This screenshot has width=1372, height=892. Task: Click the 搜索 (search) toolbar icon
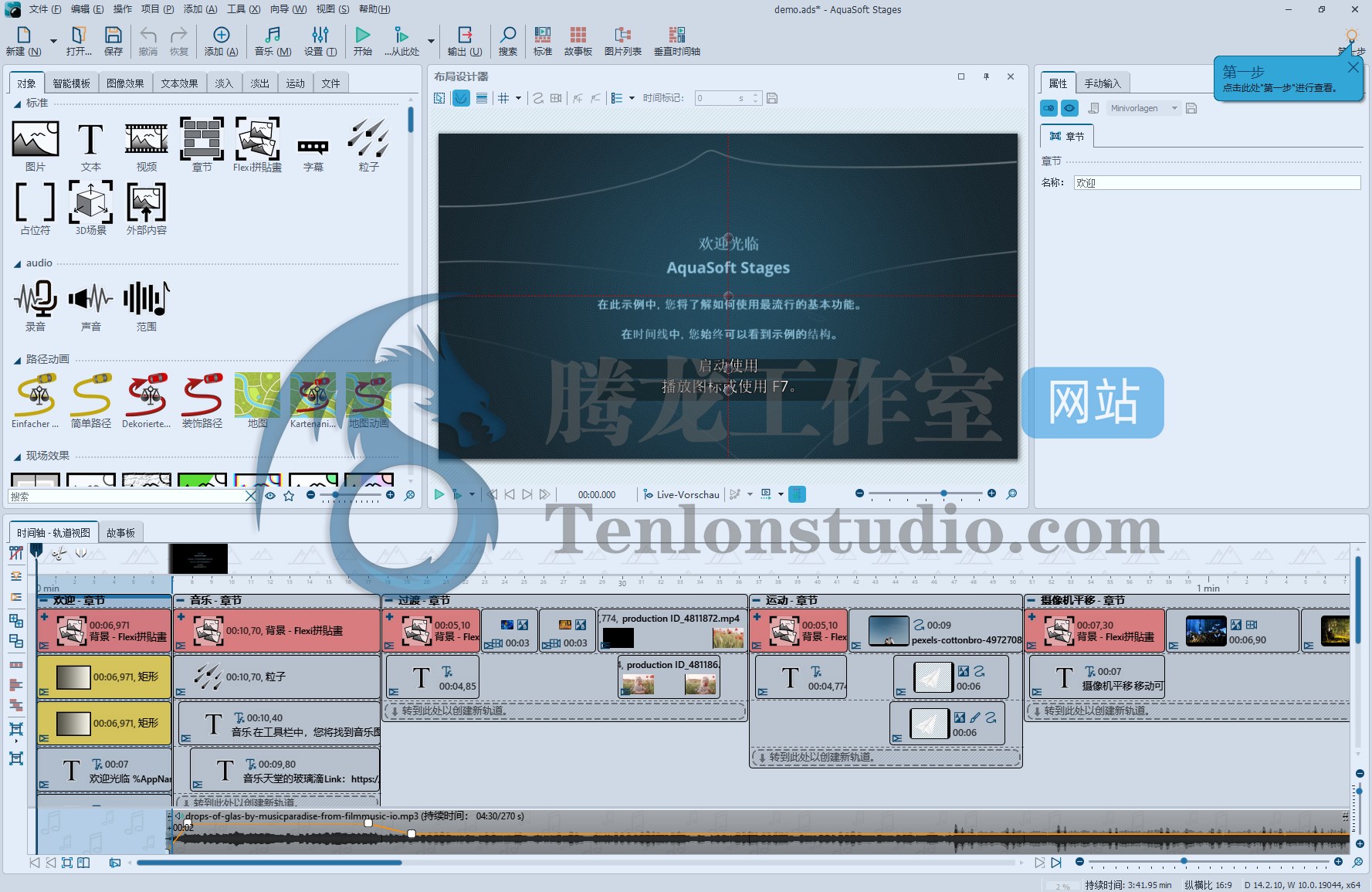[x=508, y=41]
